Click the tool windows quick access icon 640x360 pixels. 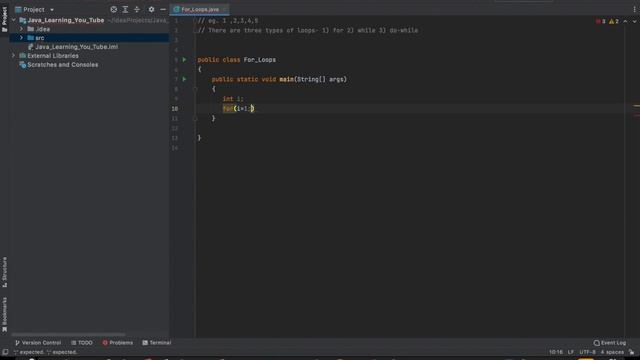click(x=5, y=352)
